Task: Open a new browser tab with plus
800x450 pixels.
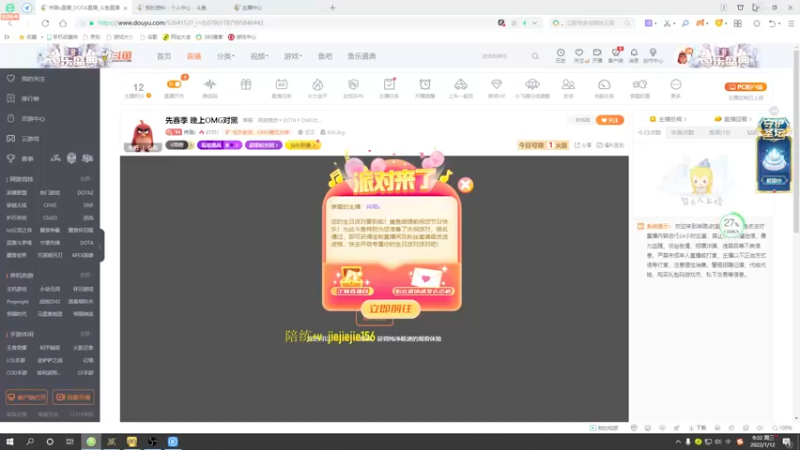Action: click(x=333, y=8)
